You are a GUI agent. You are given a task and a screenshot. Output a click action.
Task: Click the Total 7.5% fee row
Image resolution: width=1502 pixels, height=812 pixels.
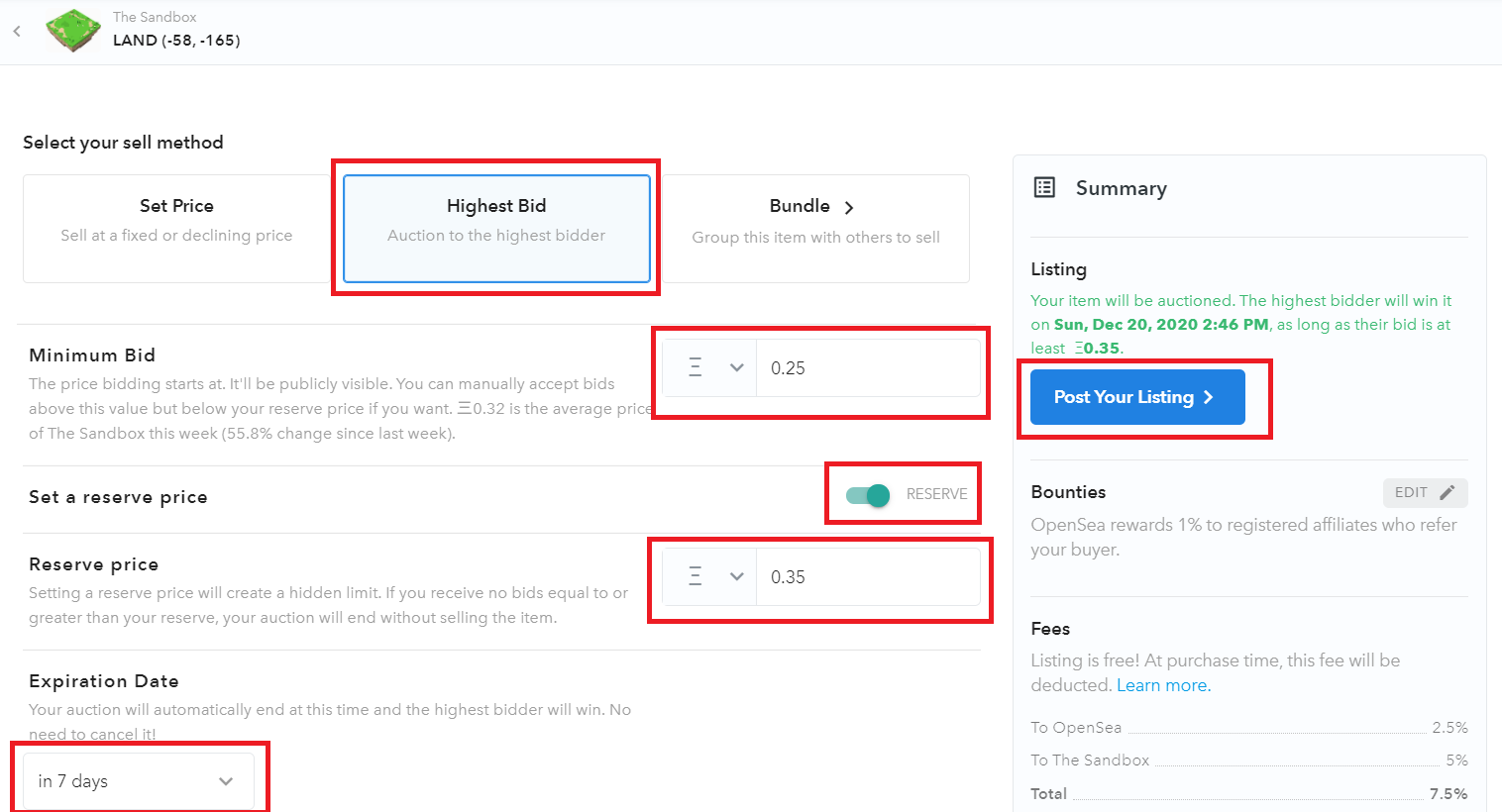coord(1248,793)
